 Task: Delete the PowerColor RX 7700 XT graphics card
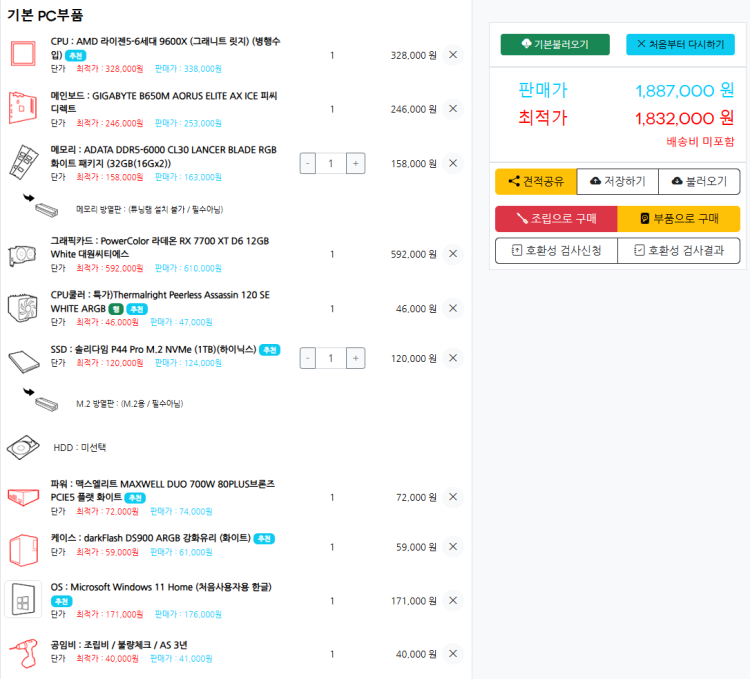coord(453,254)
